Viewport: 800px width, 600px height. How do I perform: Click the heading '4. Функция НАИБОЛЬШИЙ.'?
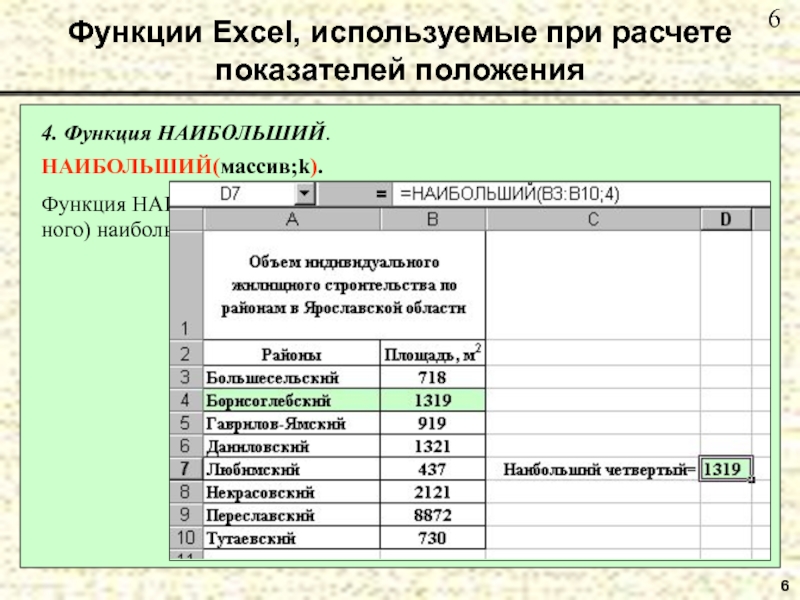[186, 133]
